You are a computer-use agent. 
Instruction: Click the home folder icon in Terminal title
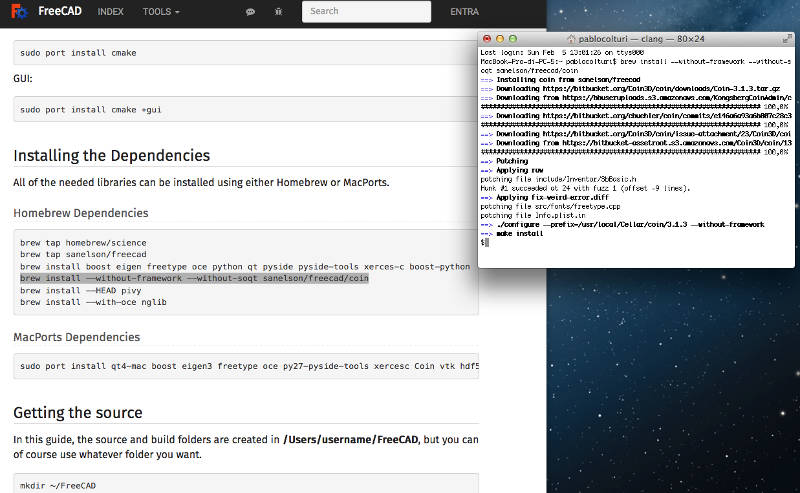(x=571, y=39)
